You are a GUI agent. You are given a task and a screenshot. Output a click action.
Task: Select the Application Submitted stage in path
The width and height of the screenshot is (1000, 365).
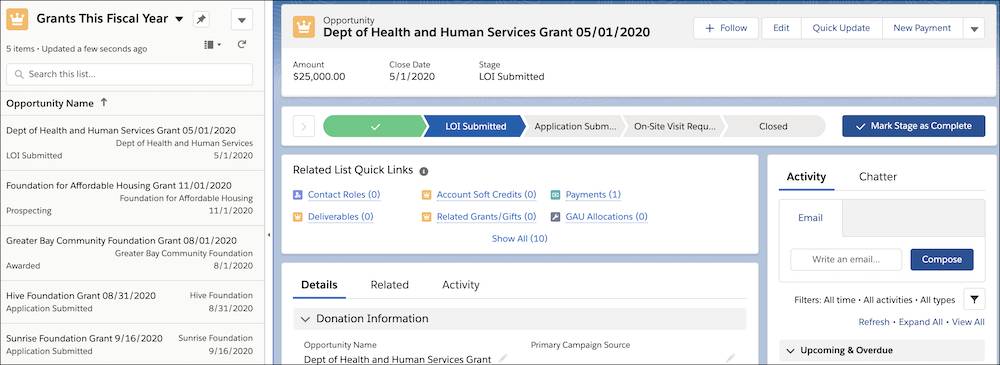(575, 126)
